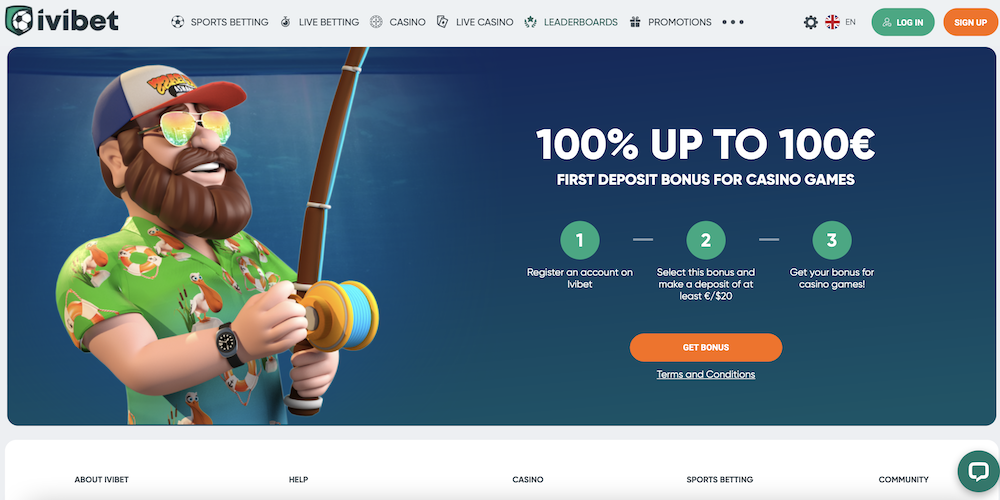Open the live chat bubble
This screenshot has height=500, width=1000.
(978, 471)
